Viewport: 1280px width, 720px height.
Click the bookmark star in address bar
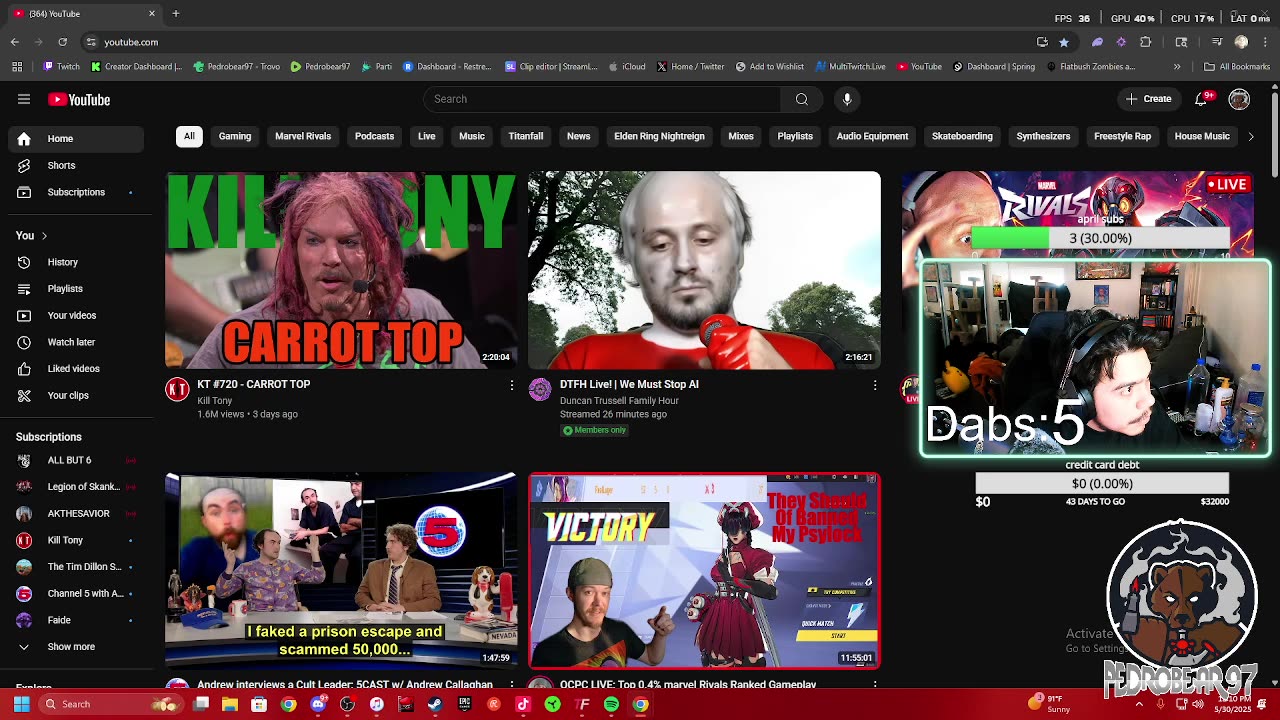(x=1063, y=42)
